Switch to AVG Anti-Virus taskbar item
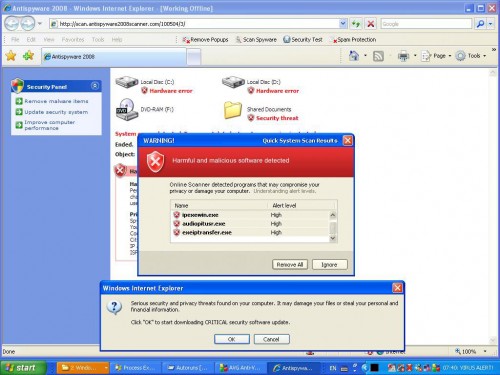The width and height of the screenshot is (500, 375). click(x=240, y=368)
